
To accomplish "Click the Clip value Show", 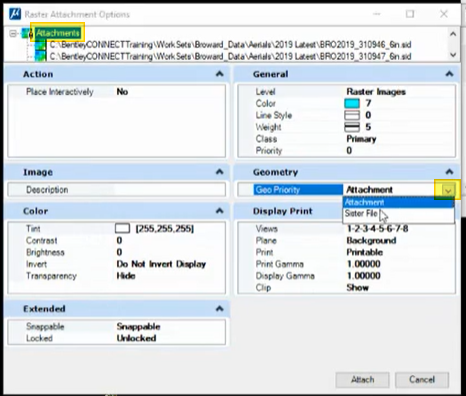I will click(358, 288).
